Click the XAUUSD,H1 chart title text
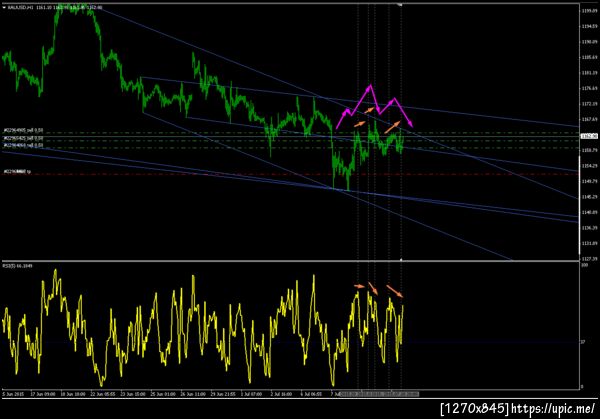 pyautogui.click(x=20, y=7)
